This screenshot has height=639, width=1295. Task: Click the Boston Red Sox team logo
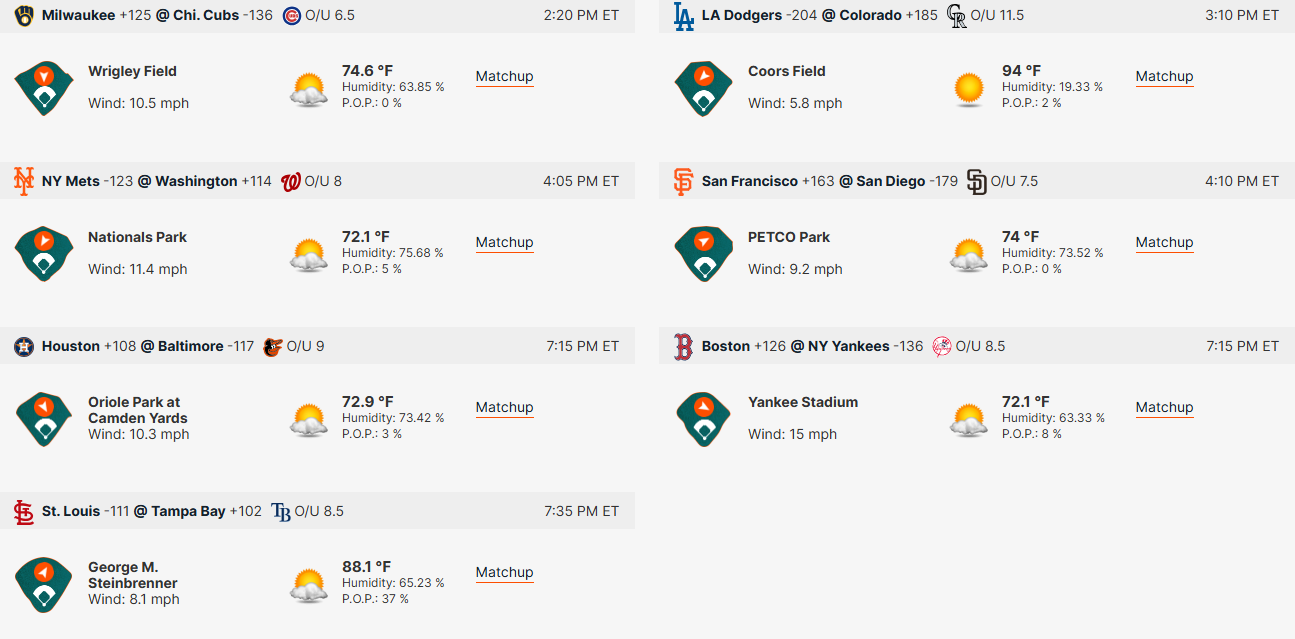pyautogui.click(x=684, y=346)
